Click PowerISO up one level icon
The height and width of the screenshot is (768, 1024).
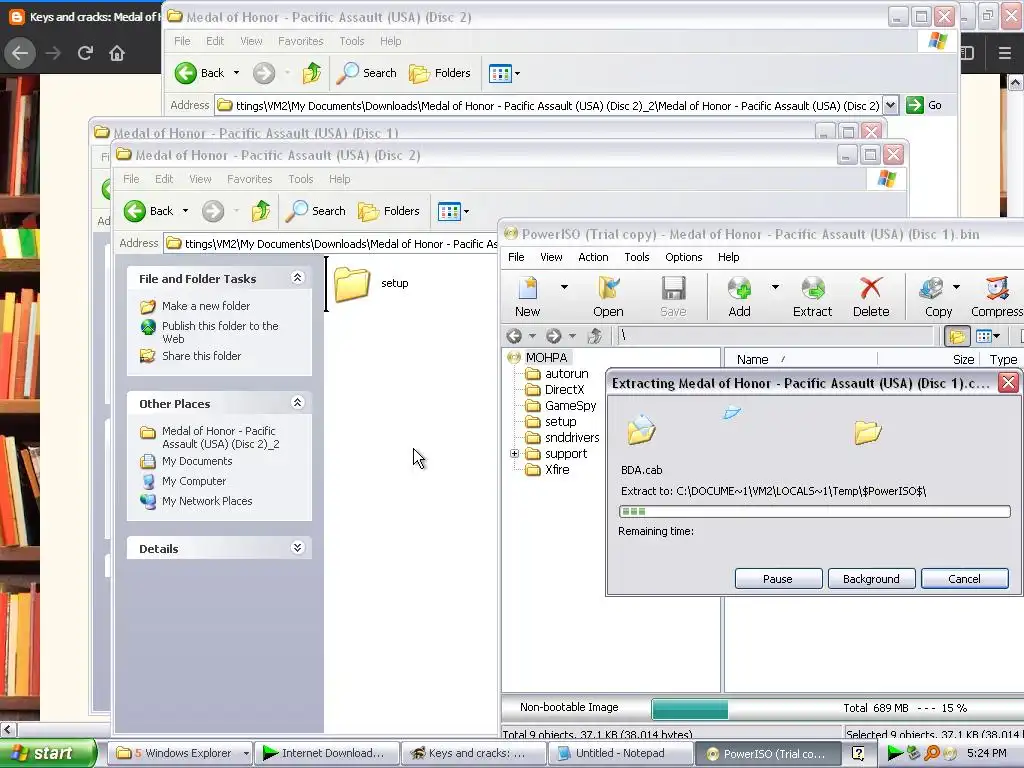(594, 336)
